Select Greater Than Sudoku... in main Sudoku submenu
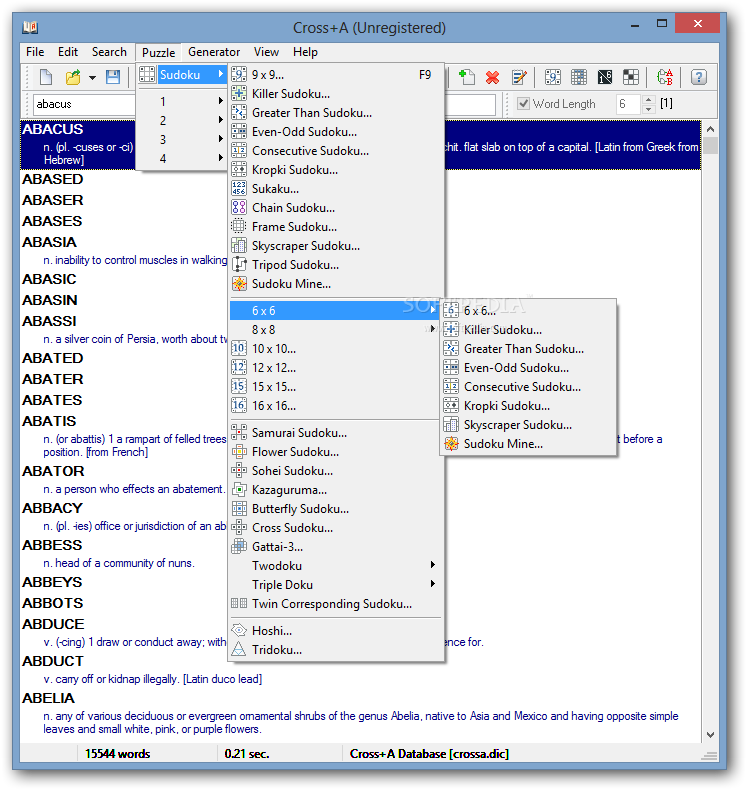 [336, 113]
